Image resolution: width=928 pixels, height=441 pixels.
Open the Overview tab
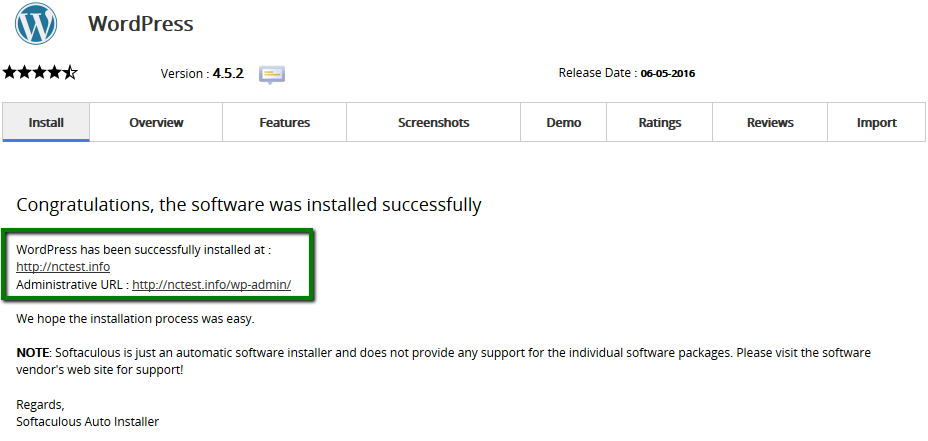click(x=156, y=122)
